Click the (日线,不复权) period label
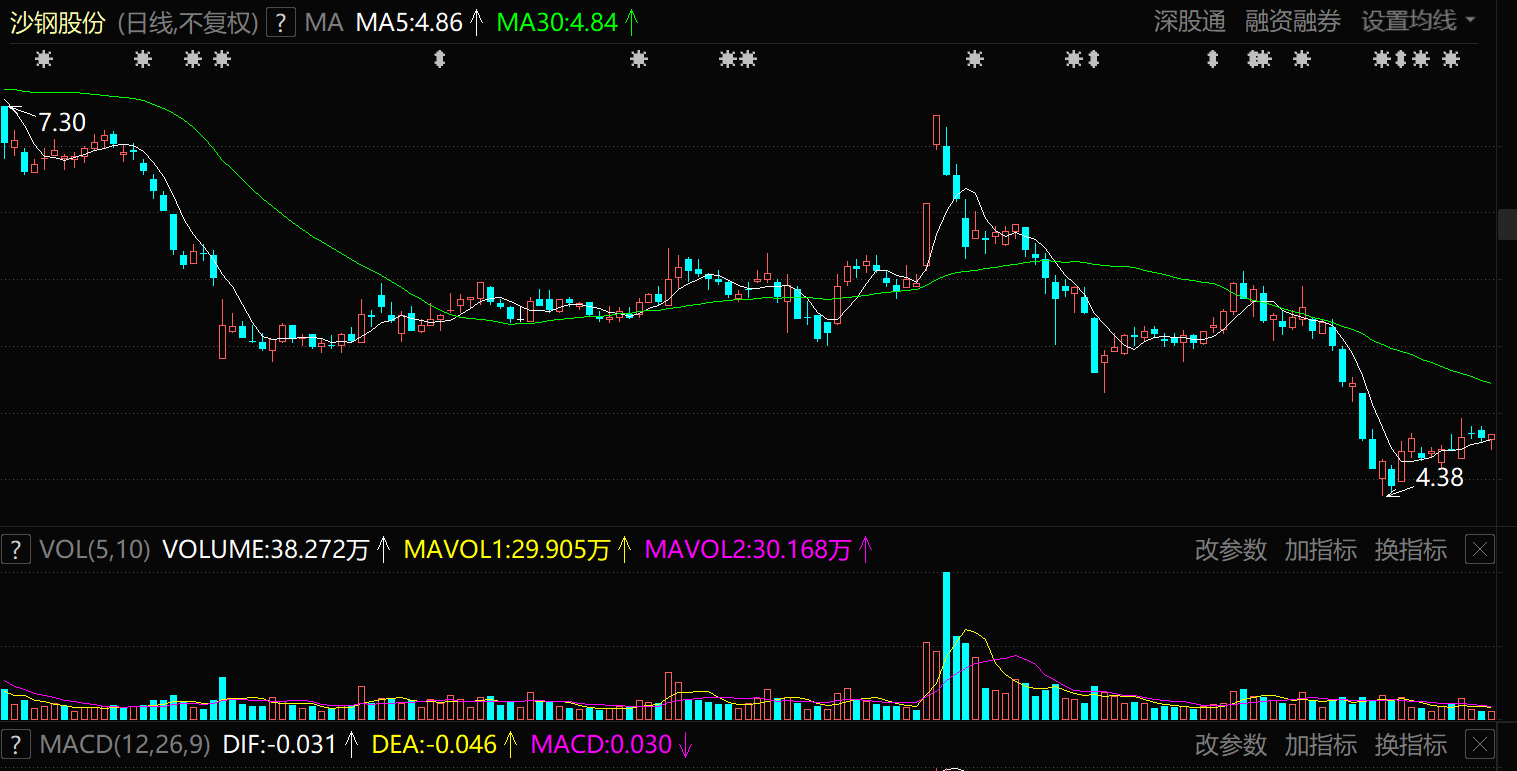This screenshot has width=1517, height=771. (188, 22)
